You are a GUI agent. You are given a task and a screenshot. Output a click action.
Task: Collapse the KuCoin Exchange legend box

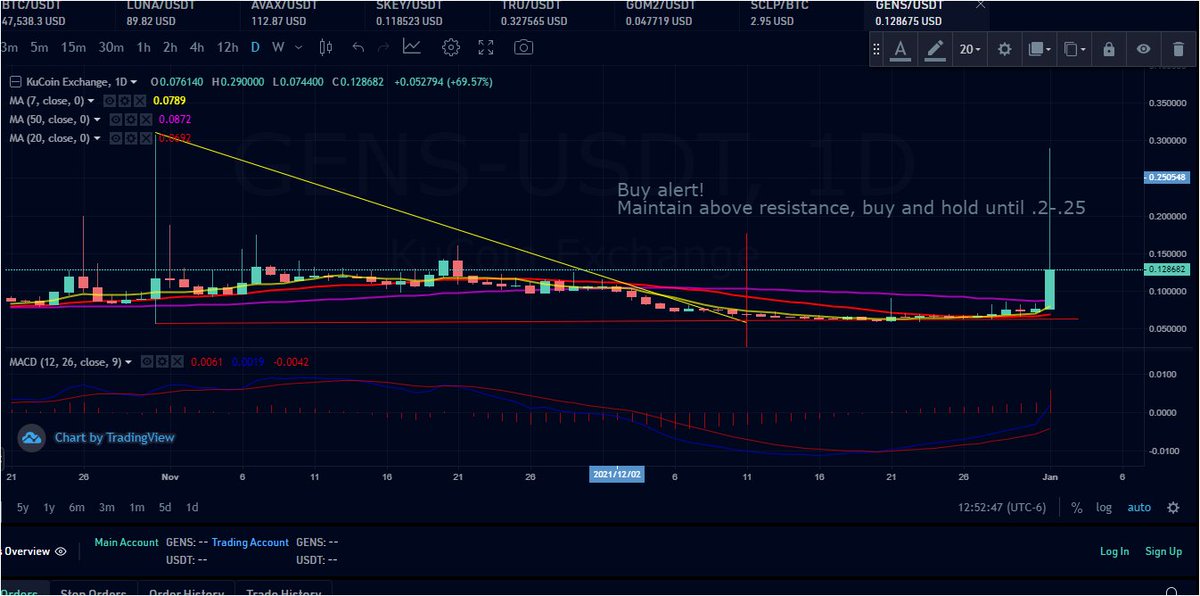point(15,82)
